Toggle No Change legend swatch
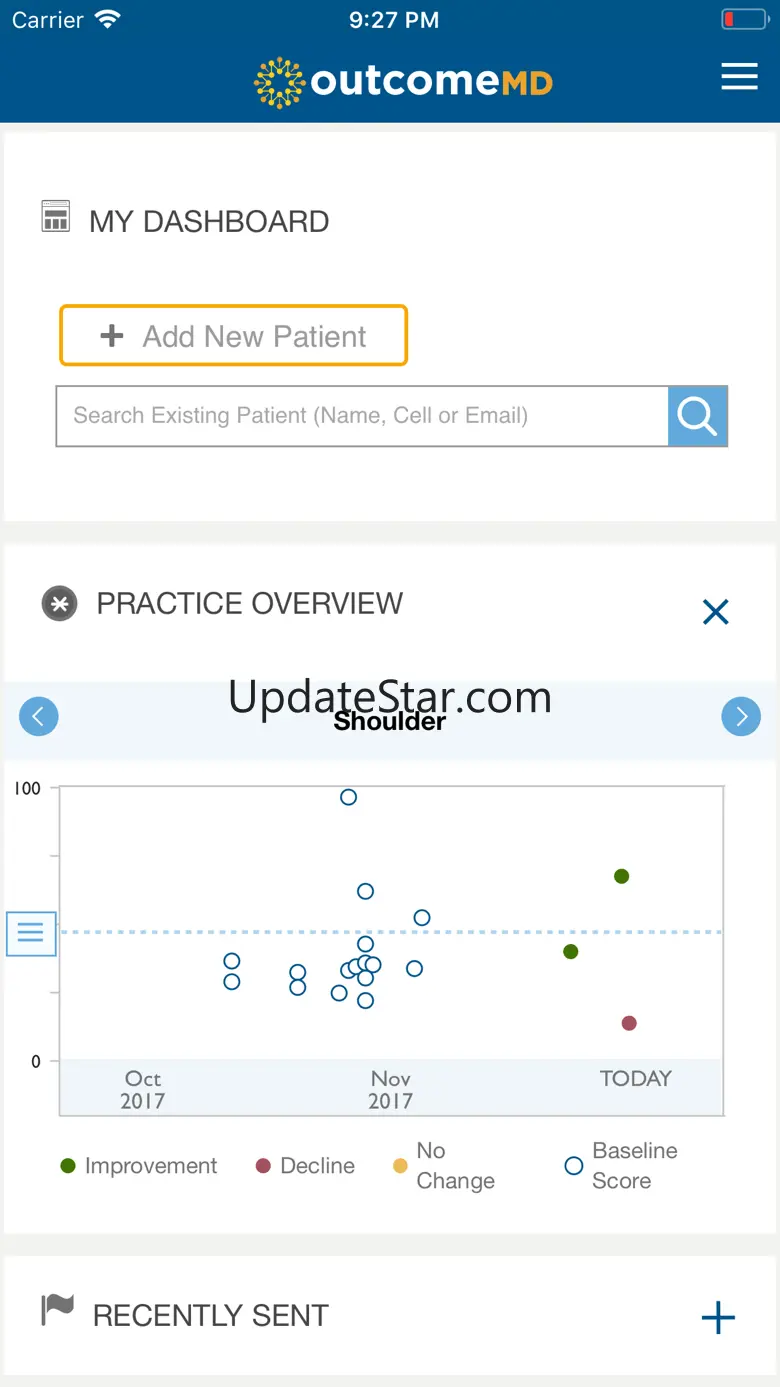 coord(400,1166)
